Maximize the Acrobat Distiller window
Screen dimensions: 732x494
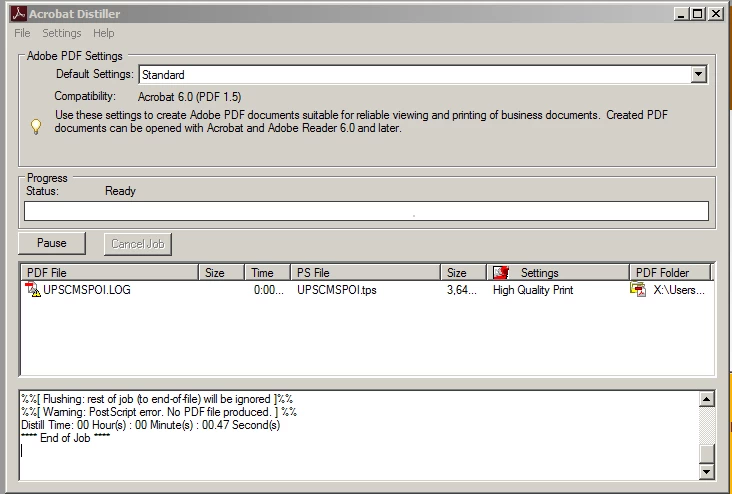click(x=697, y=14)
